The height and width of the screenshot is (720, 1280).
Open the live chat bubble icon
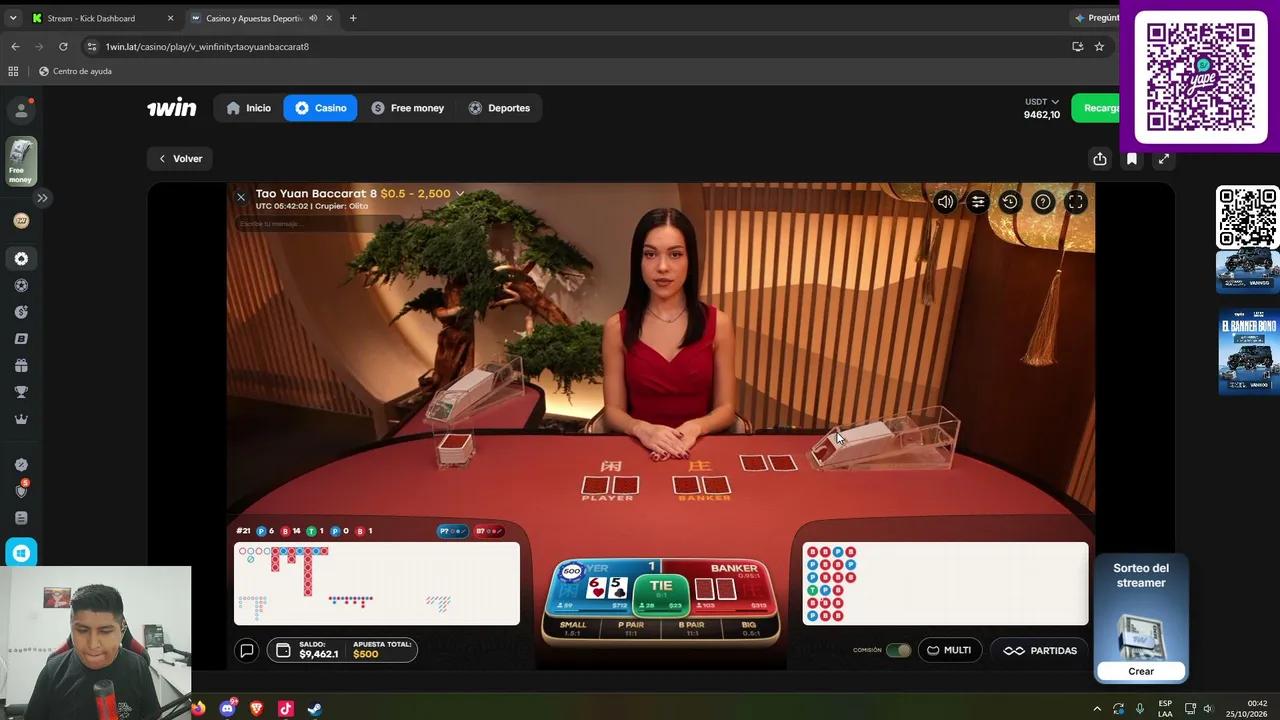[x=247, y=651]
